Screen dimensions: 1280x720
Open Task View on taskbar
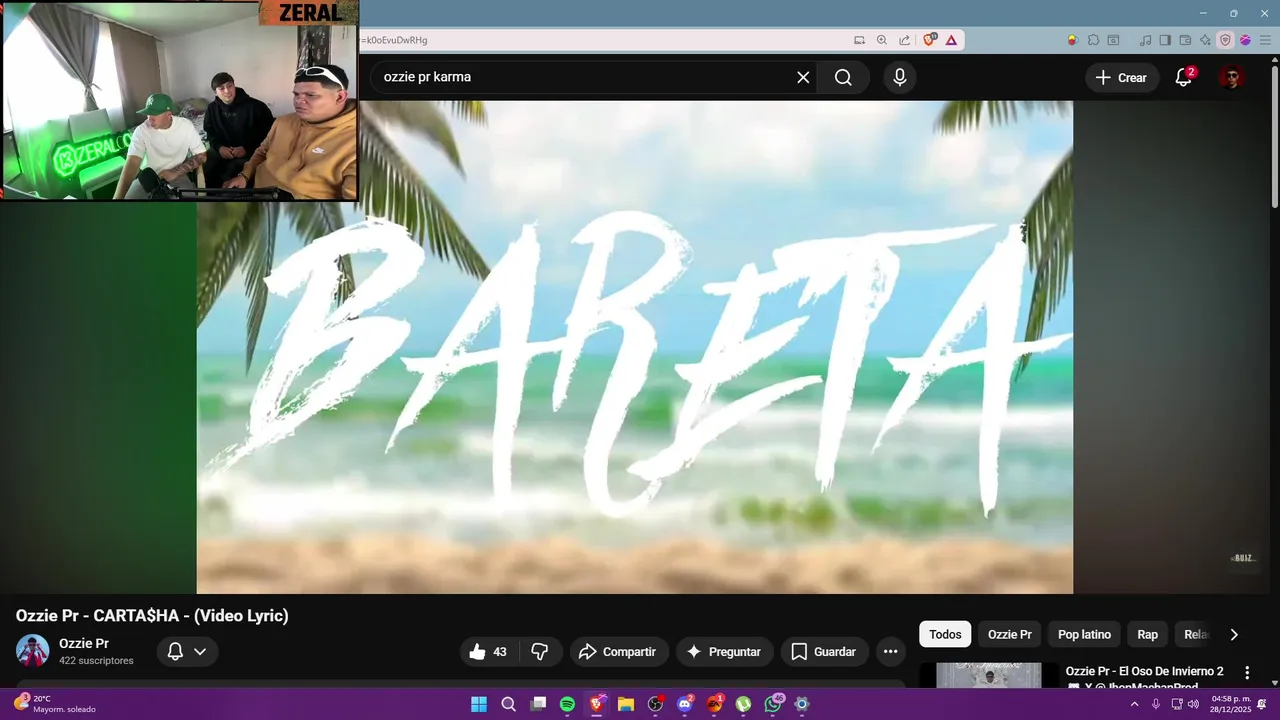(x=538, y=704)
